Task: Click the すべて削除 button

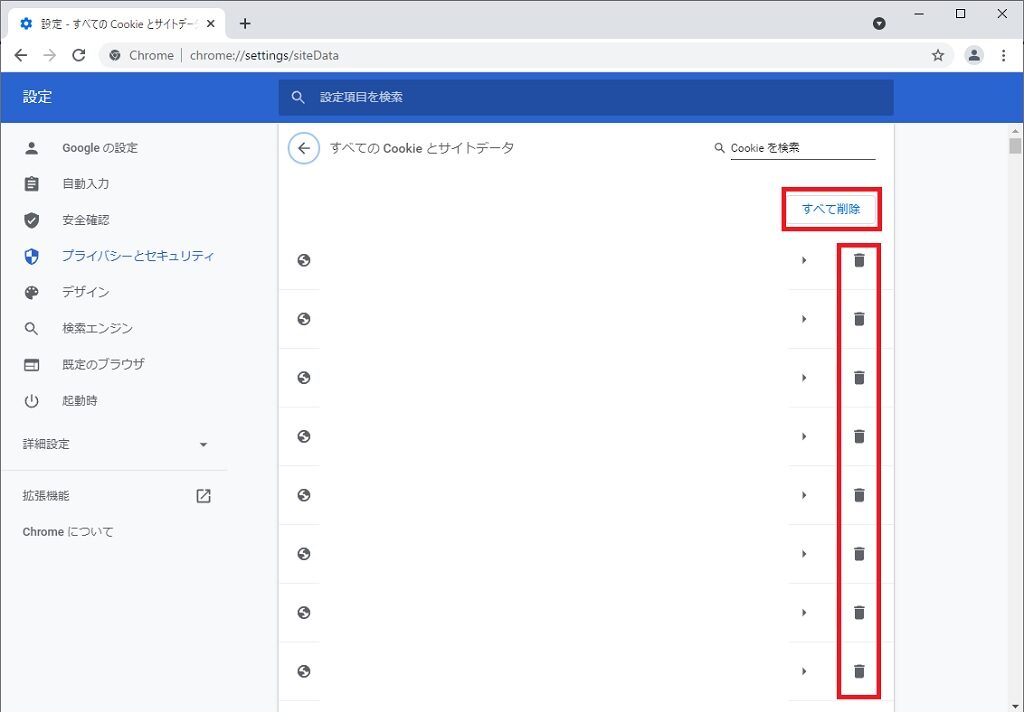Action: pyautogui.click(x=830, y=209)
